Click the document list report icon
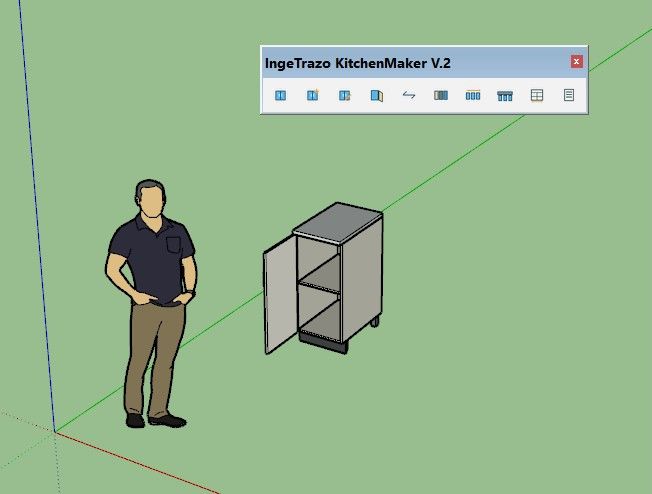The width and height of the screenshot is (652, 494). tap(569, 95)
